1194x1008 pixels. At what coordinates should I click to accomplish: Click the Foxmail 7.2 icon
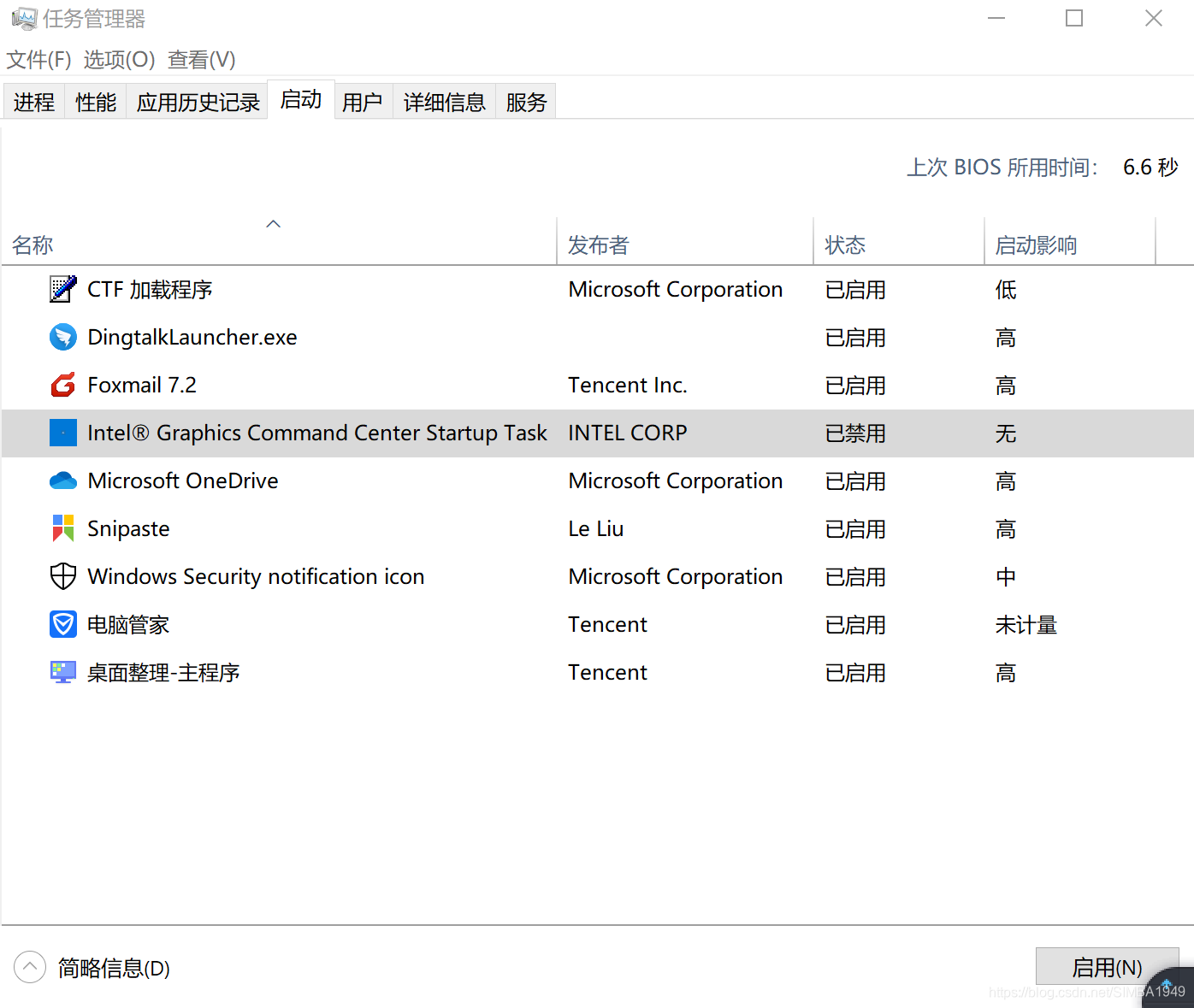point(62,385)
